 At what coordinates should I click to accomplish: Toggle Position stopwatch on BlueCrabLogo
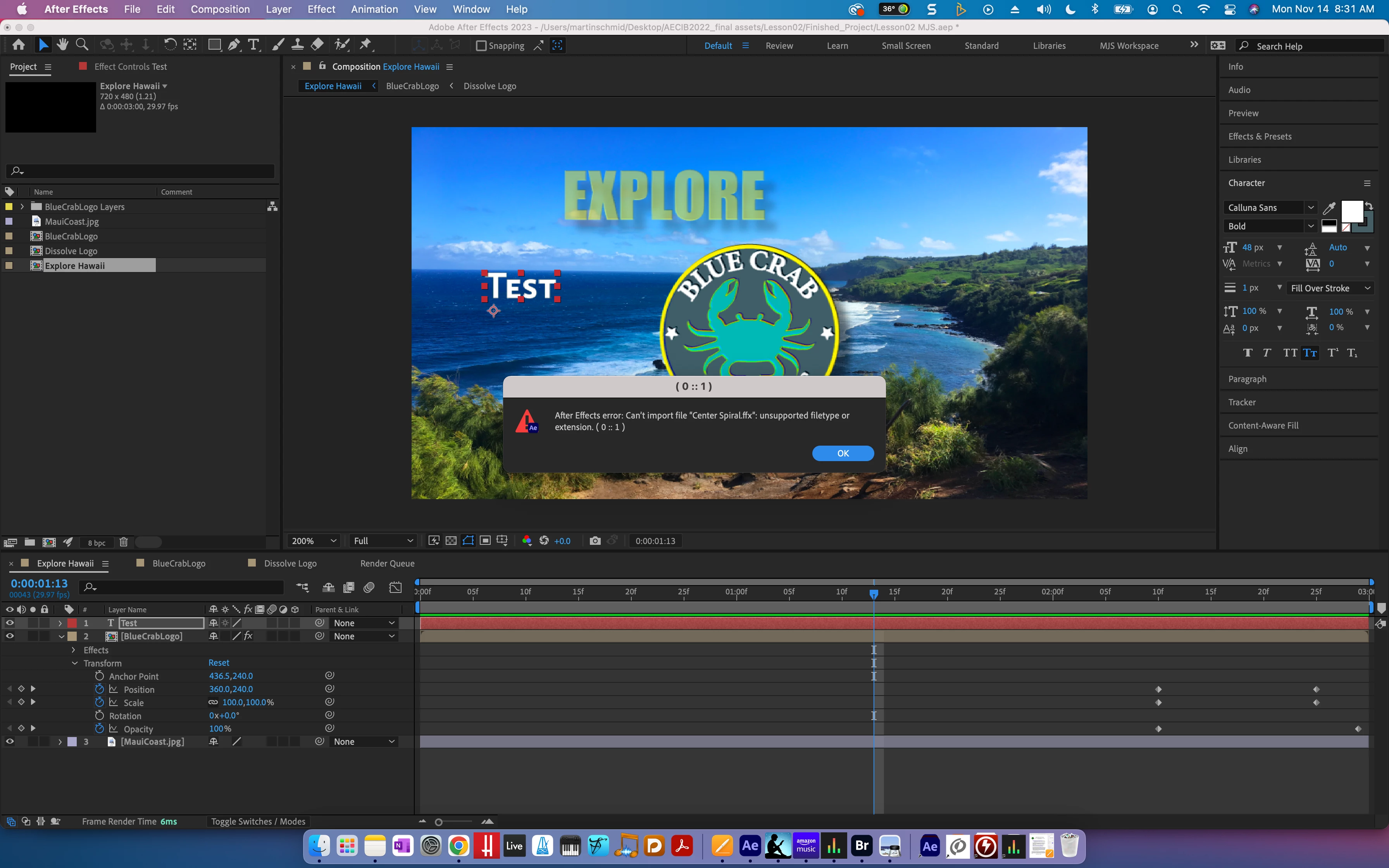[99, 689]
